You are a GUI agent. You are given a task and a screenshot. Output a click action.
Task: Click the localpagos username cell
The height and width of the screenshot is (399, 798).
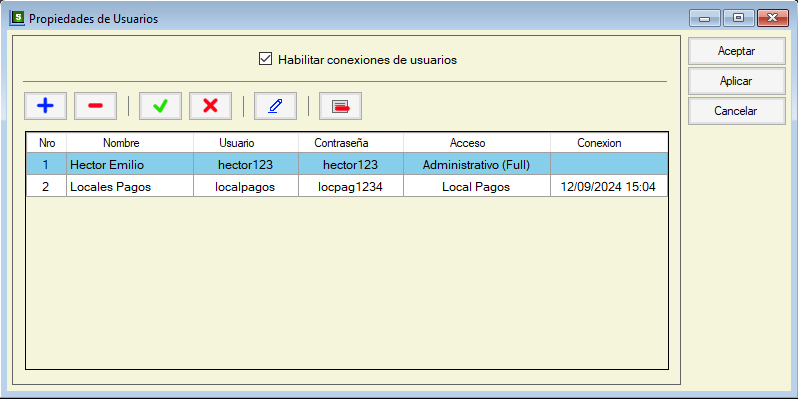click(246, 187)
